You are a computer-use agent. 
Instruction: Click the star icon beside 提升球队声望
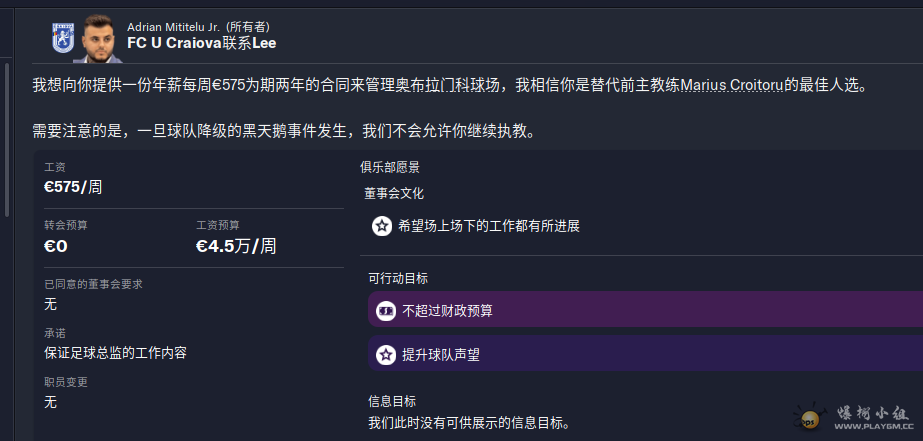point(385,354)
